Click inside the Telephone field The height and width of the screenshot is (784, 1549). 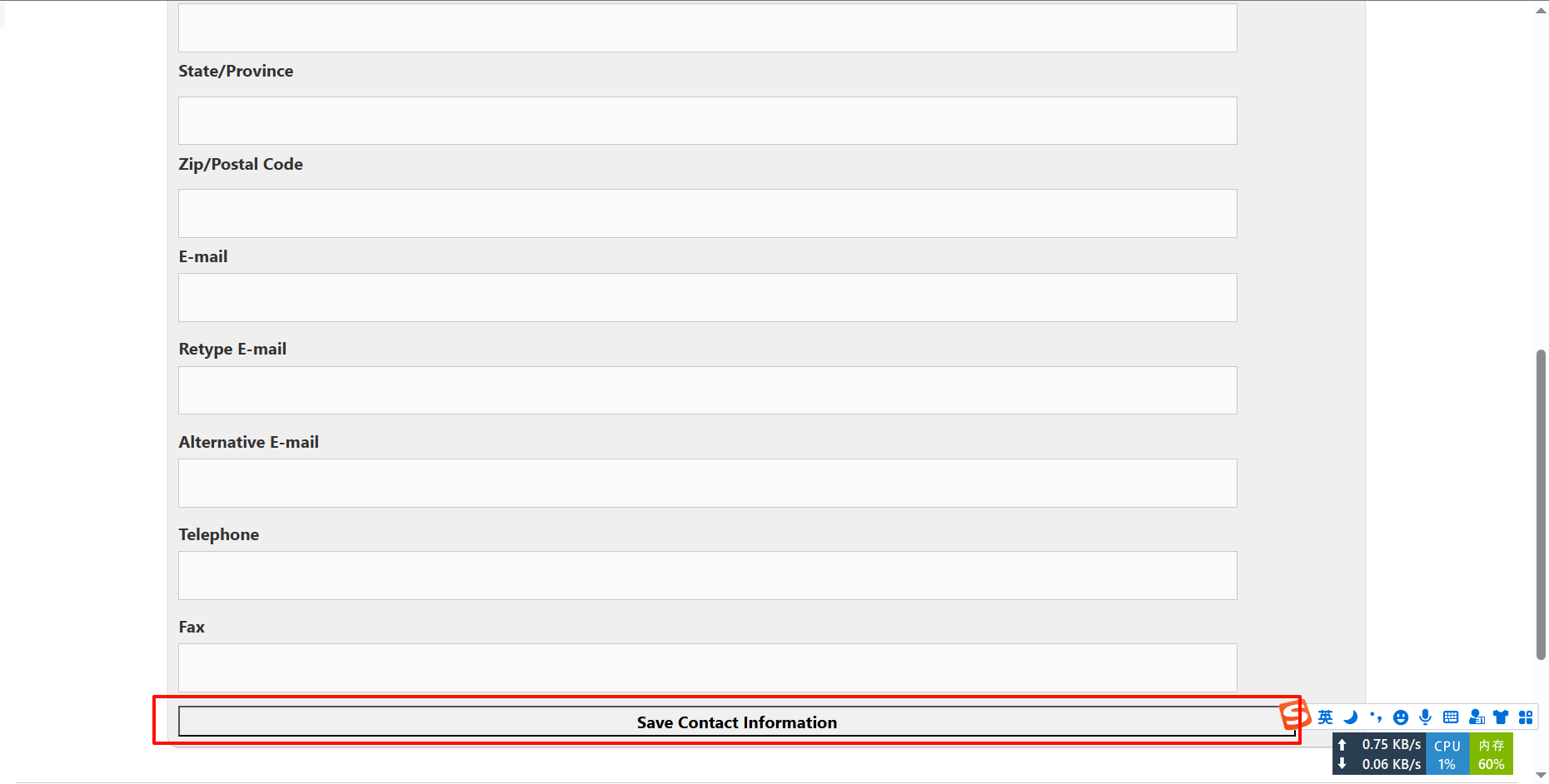tap(708, 575)
